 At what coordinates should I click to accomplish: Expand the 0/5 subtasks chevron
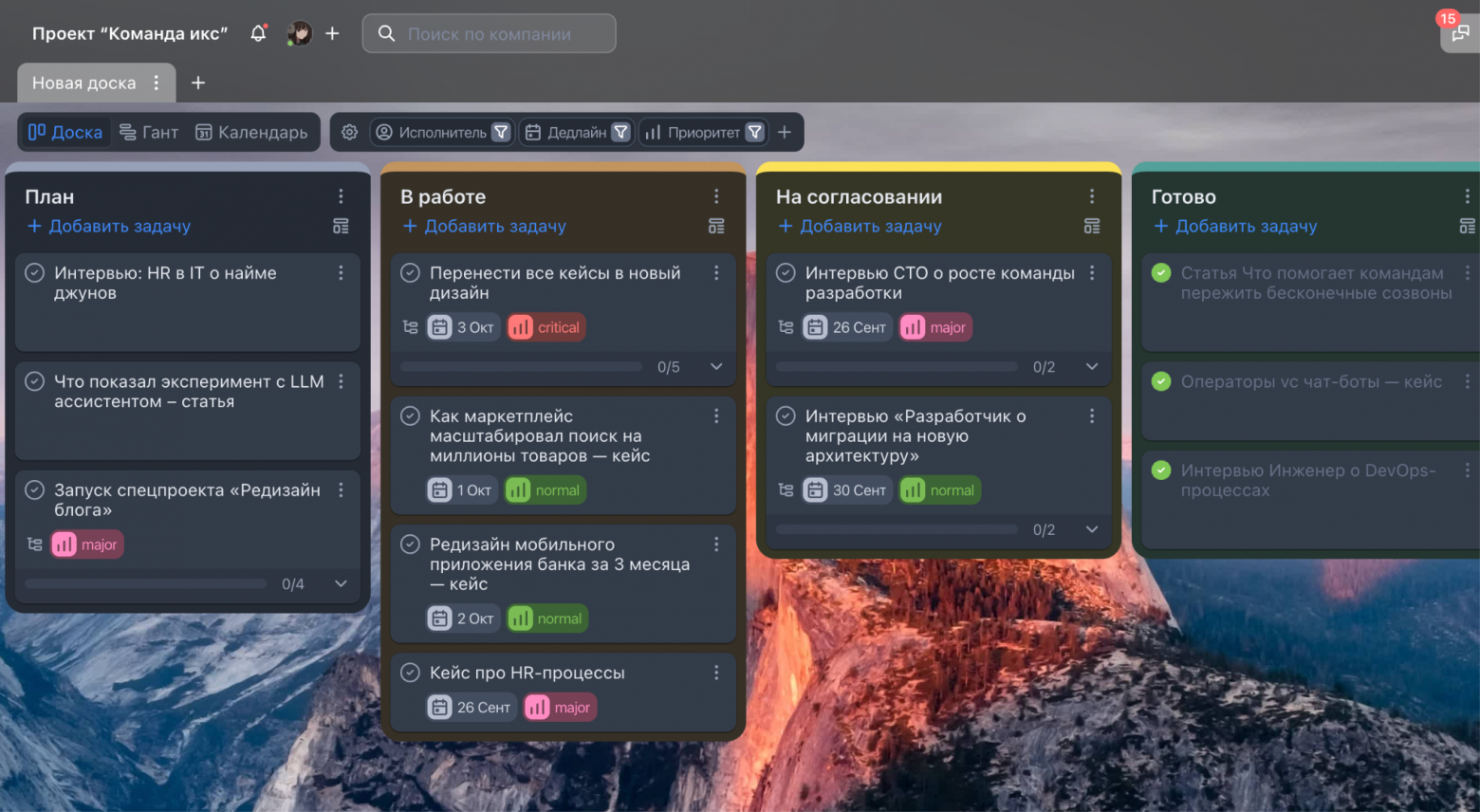coord(716,366)
